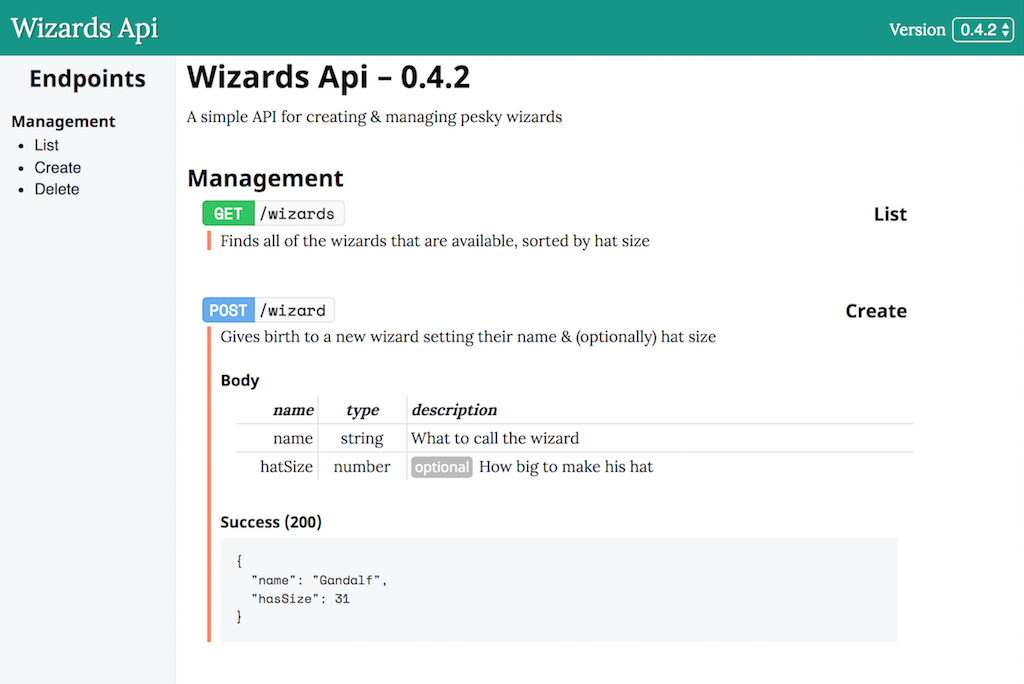The image size is (1024, 684).
Task: Open the Version 0.4.2 dropdown
Action: pyautogui.click(x=983, y=30)
